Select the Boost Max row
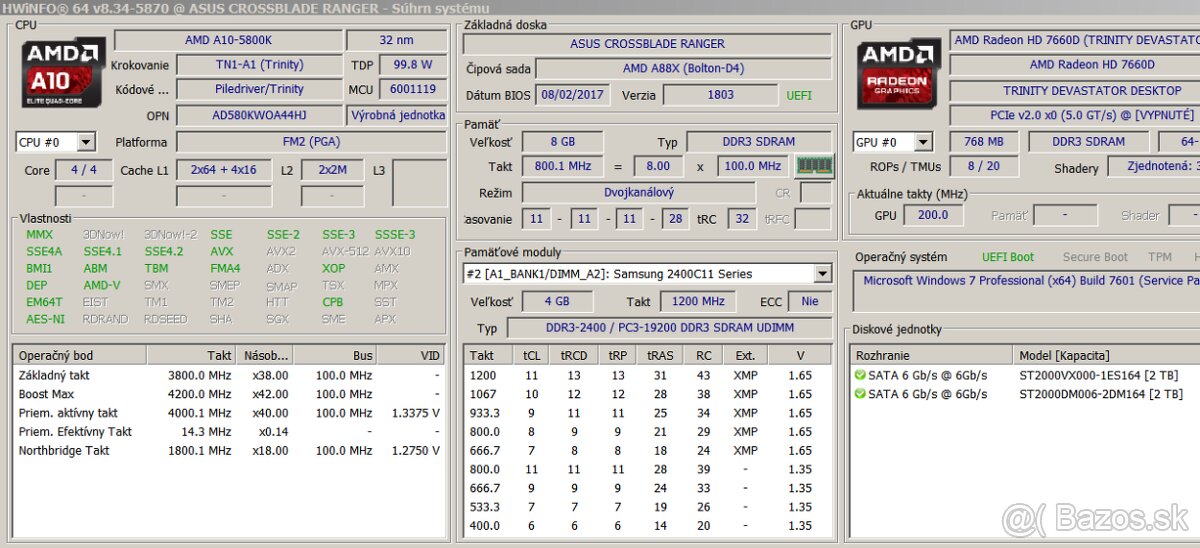 click(229, 394)
